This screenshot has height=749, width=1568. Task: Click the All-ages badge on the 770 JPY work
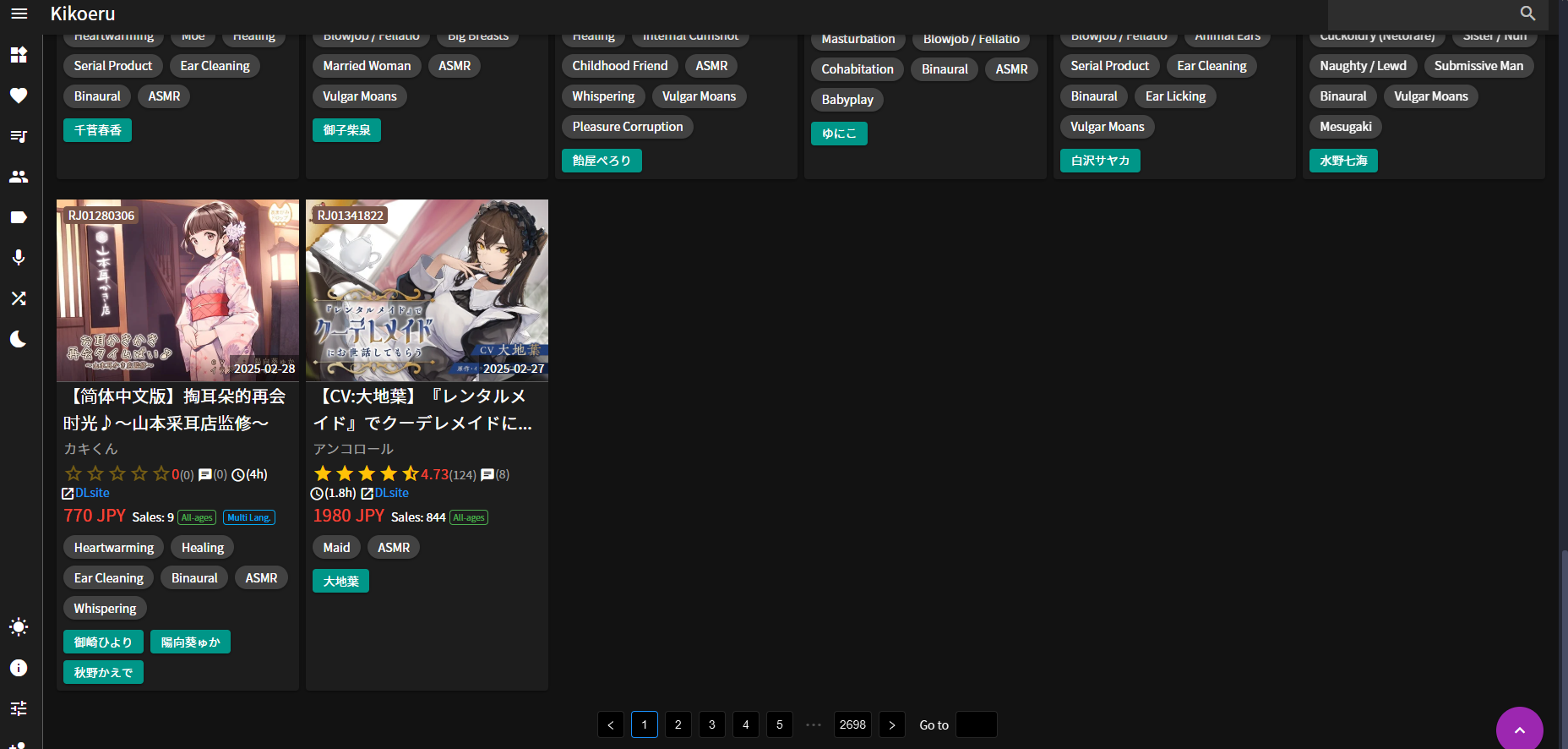coord(197,517)
